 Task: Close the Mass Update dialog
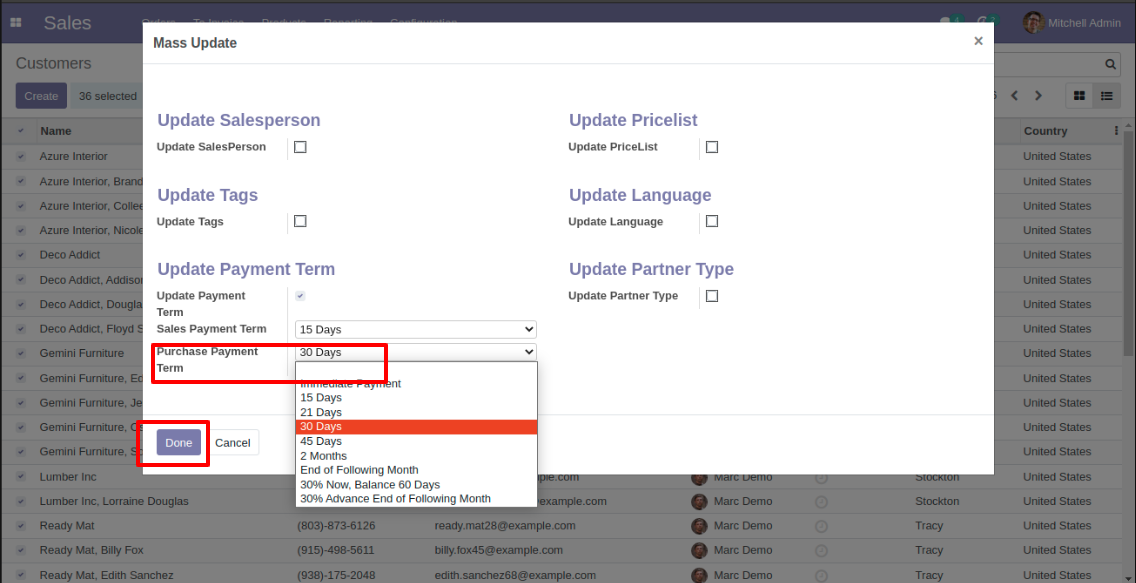(978, 41)
